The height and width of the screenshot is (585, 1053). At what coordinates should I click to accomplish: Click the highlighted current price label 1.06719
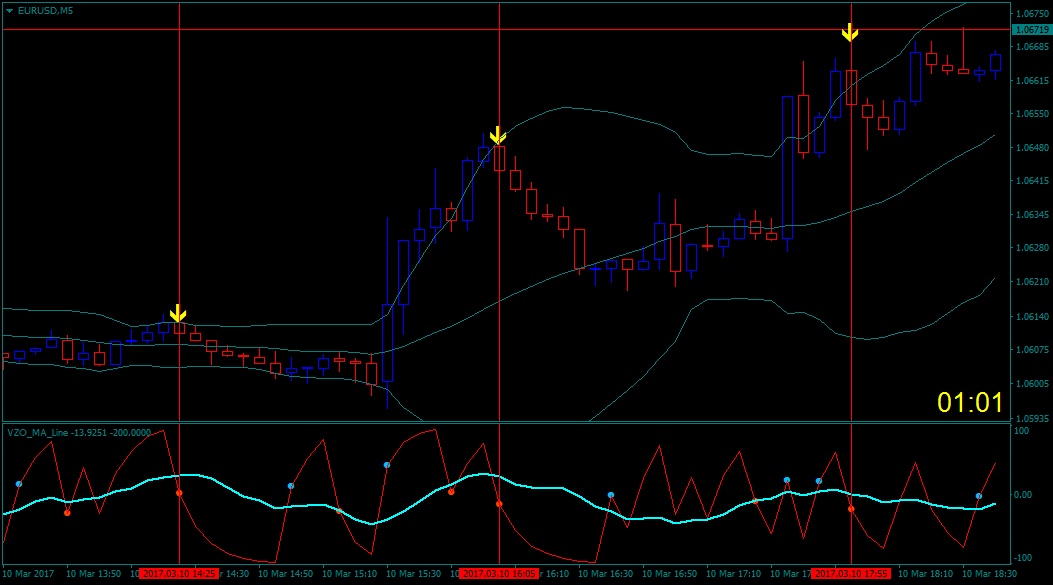(1031, 30)
